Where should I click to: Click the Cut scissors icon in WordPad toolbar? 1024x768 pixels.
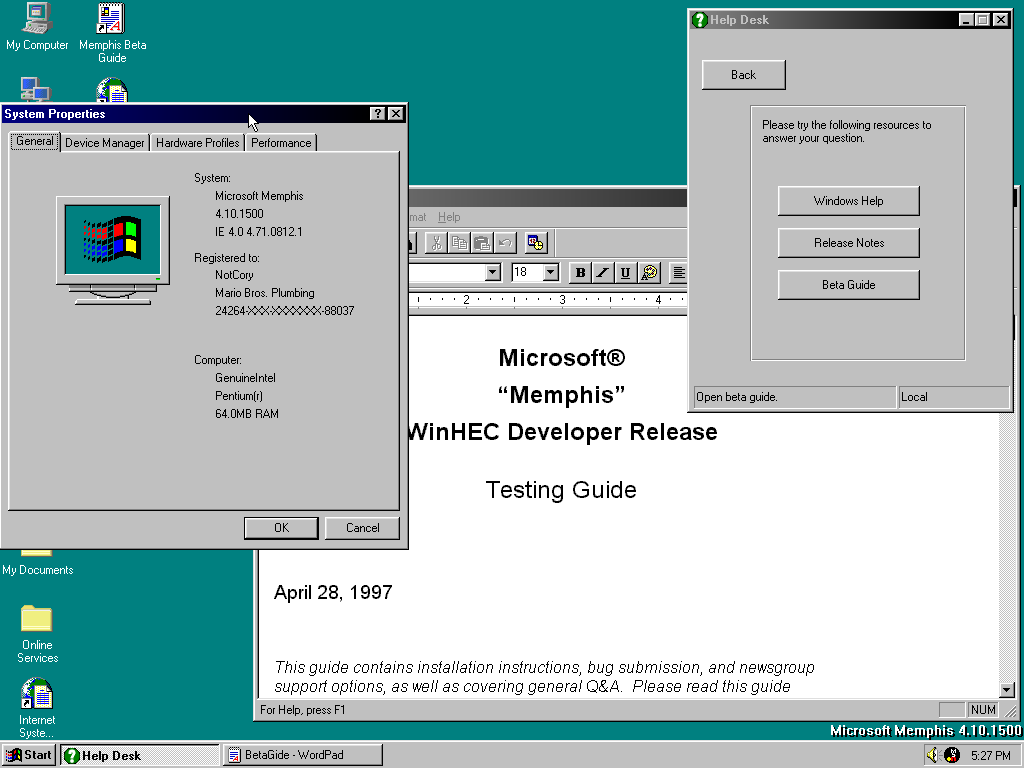point(436,243)
